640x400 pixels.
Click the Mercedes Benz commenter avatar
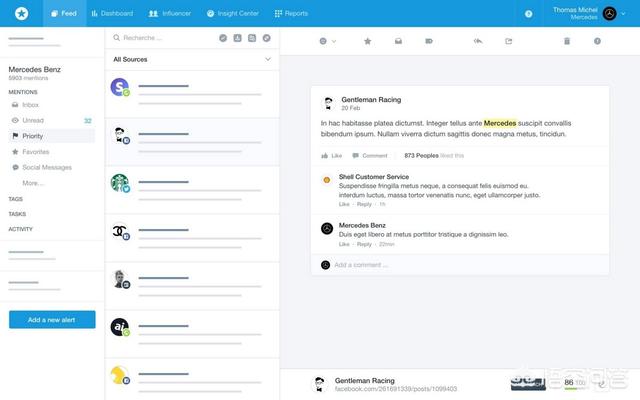(327, 228)
